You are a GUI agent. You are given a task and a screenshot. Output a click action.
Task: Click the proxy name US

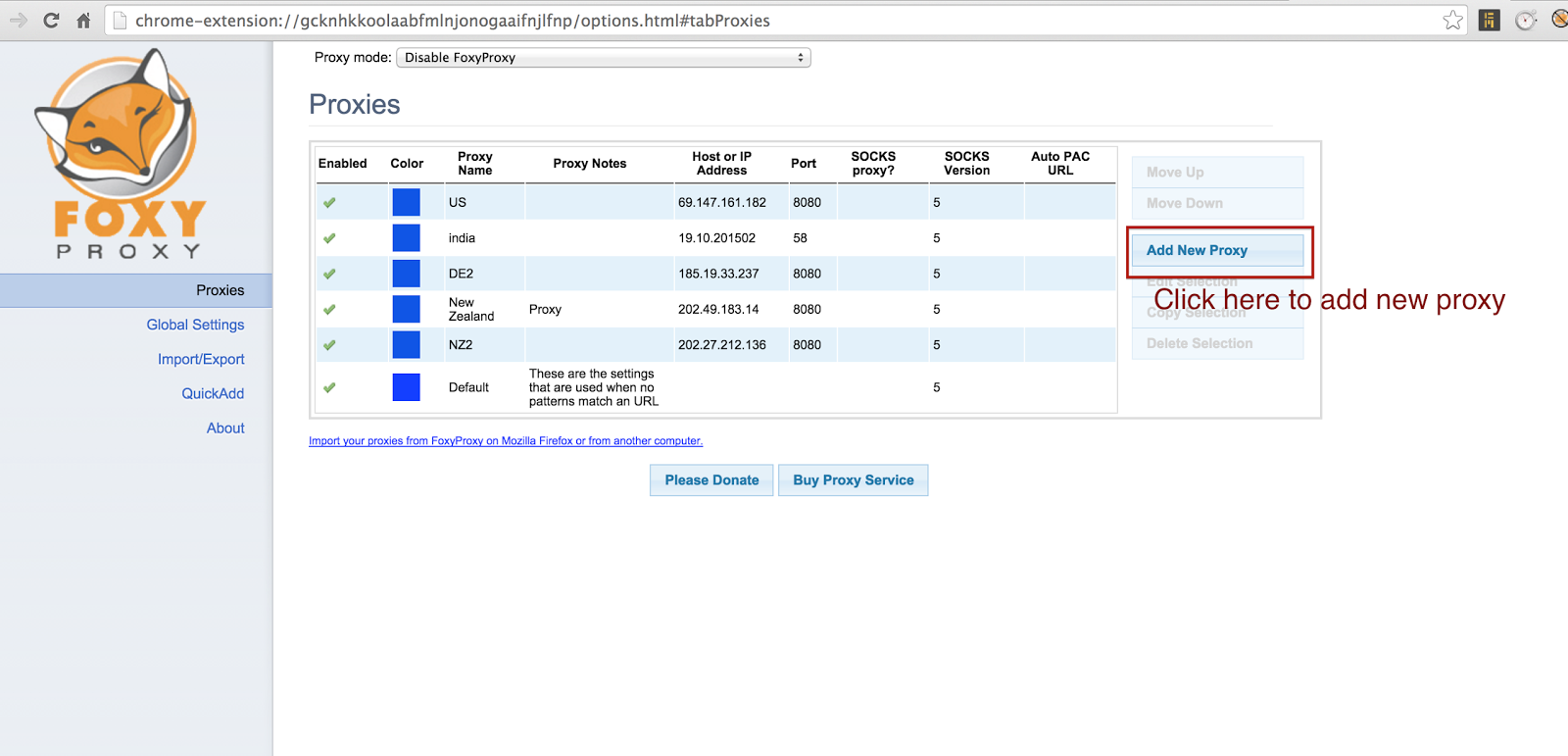point(458,203)
